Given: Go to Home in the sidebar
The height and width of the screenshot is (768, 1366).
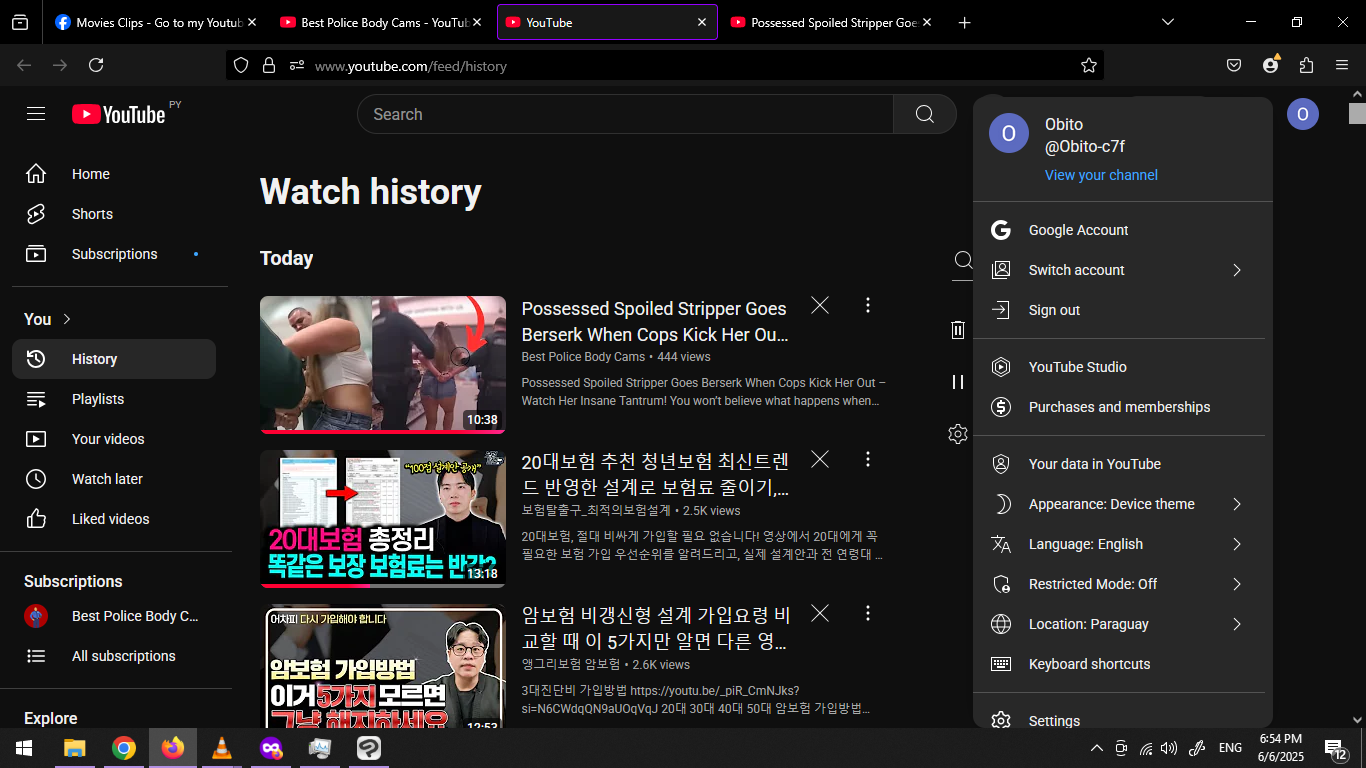Looking at the screenshot, I should [114, 174].
